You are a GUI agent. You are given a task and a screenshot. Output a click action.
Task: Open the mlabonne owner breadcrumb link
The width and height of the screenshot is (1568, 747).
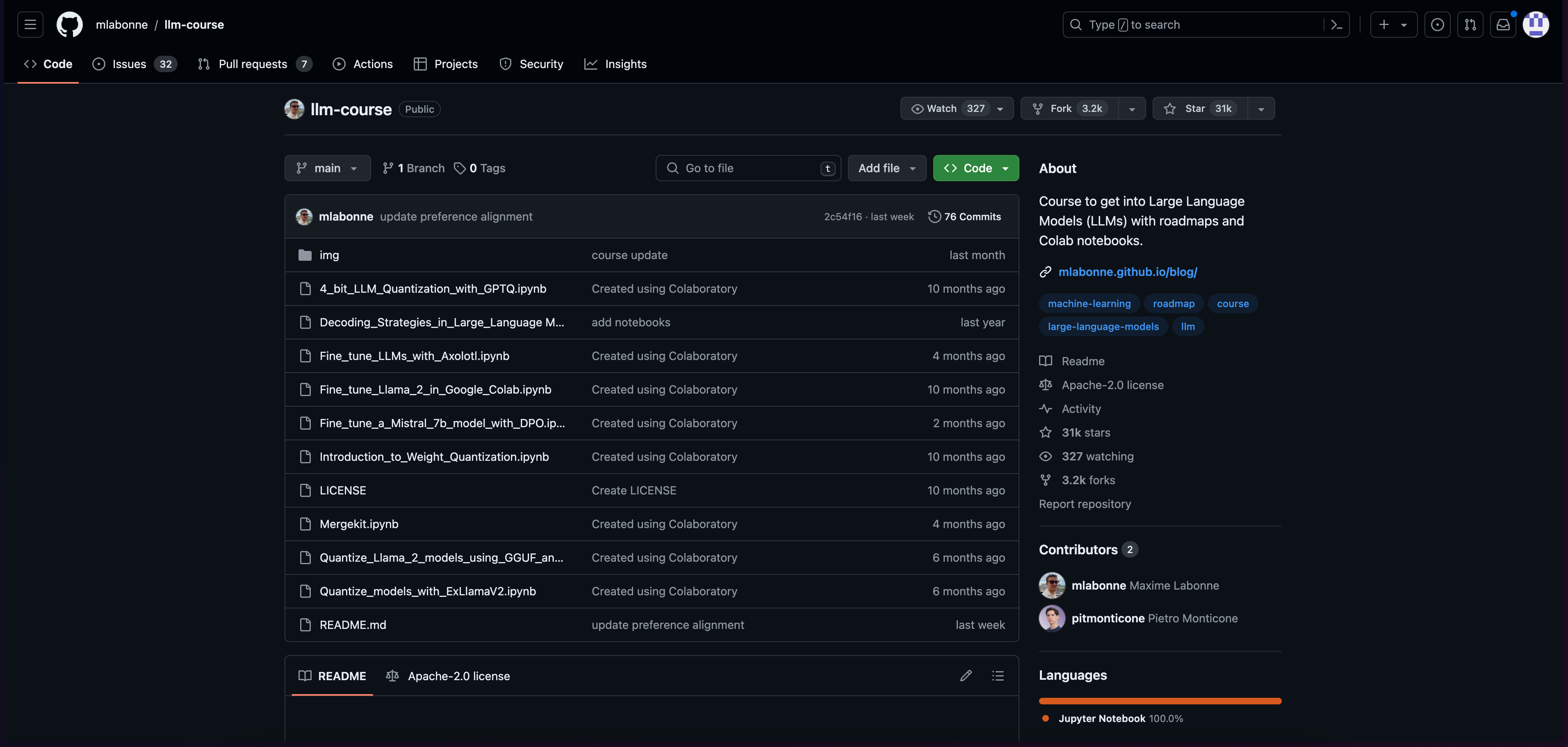click(x=122, y=25)
